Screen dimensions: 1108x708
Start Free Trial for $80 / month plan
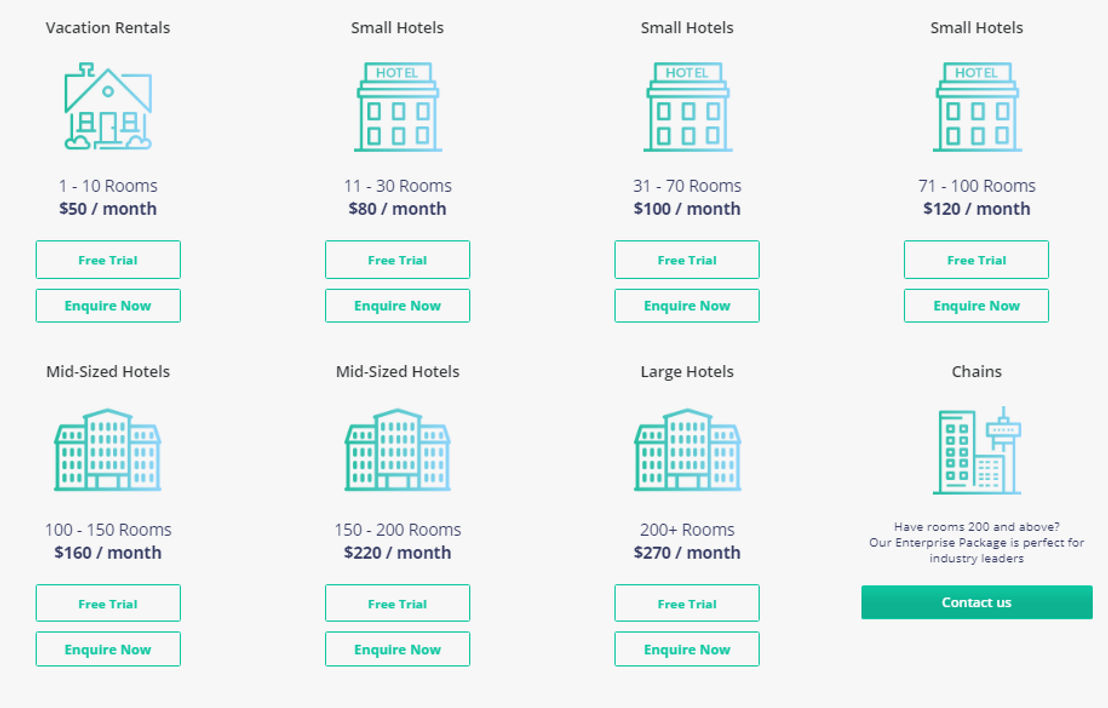(398, 259)
